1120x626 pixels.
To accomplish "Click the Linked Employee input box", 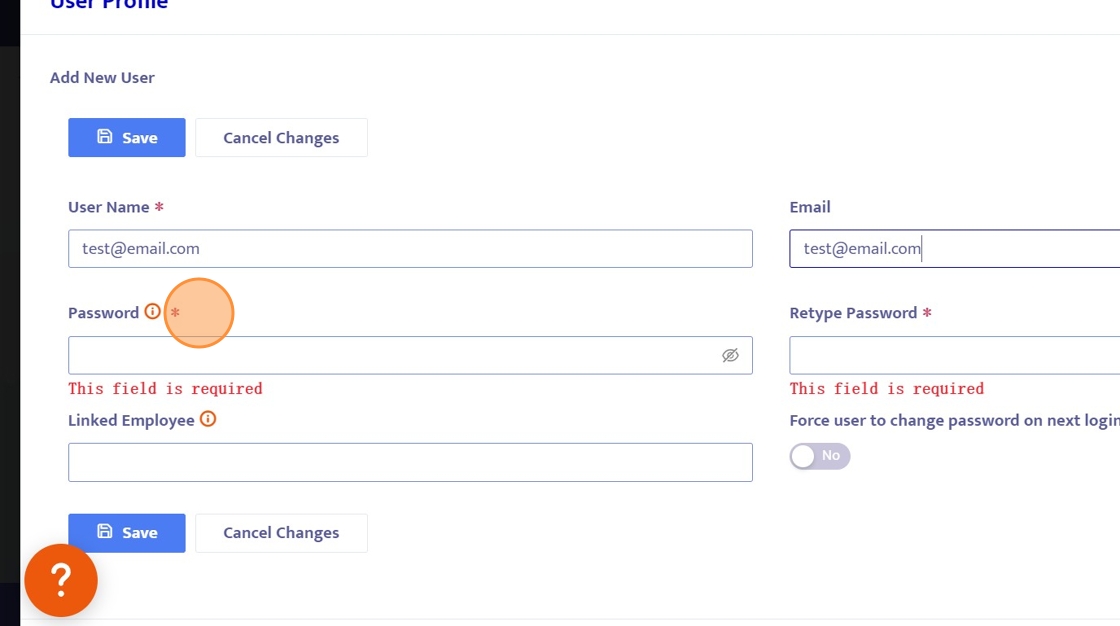I will (410, 463).
